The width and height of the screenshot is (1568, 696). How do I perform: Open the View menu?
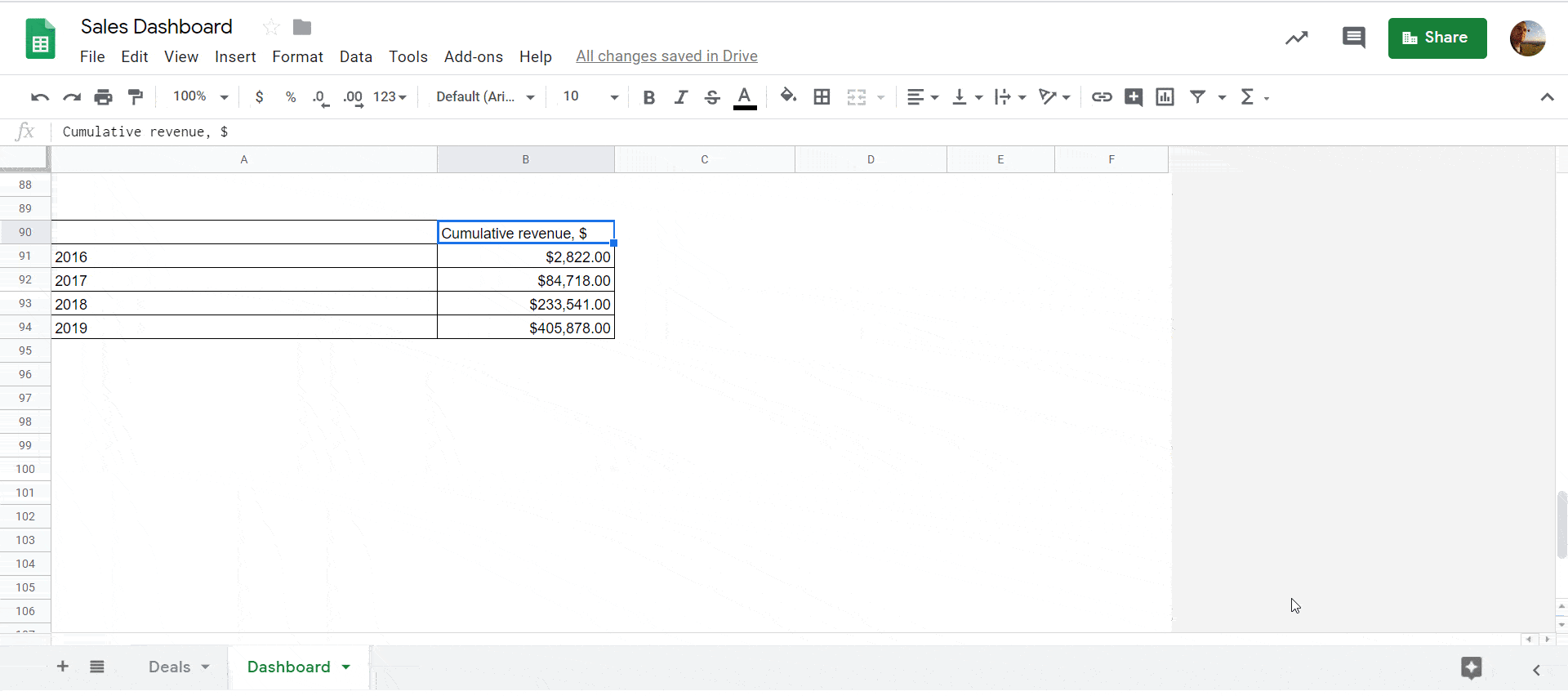pyautogui.click(x=181, y=56)
